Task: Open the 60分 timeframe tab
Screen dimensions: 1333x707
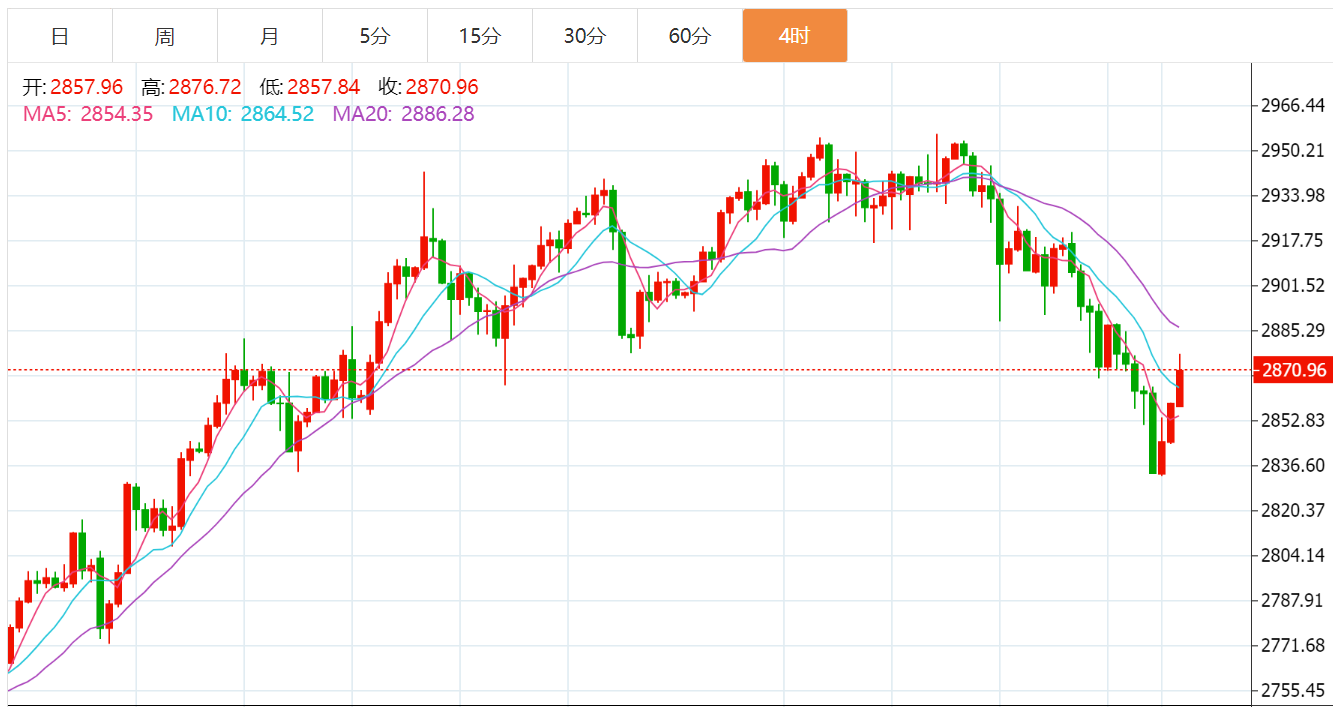Action: (690, 37)
